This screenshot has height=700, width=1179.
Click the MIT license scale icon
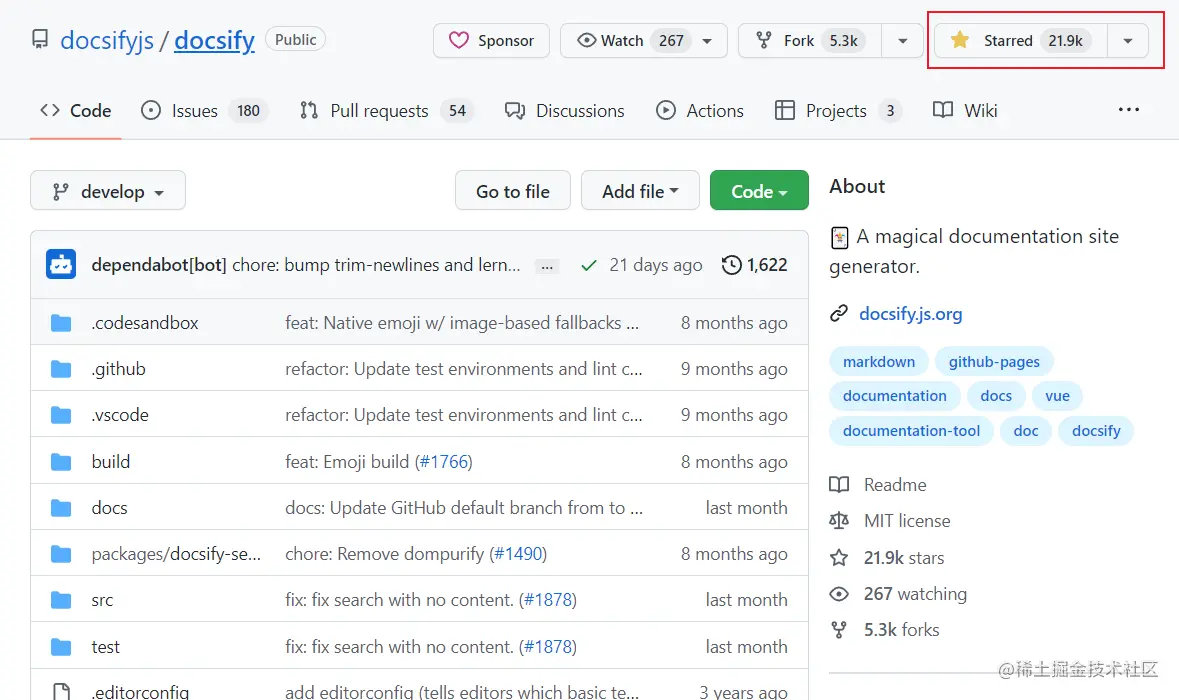(x=839, y=521)
